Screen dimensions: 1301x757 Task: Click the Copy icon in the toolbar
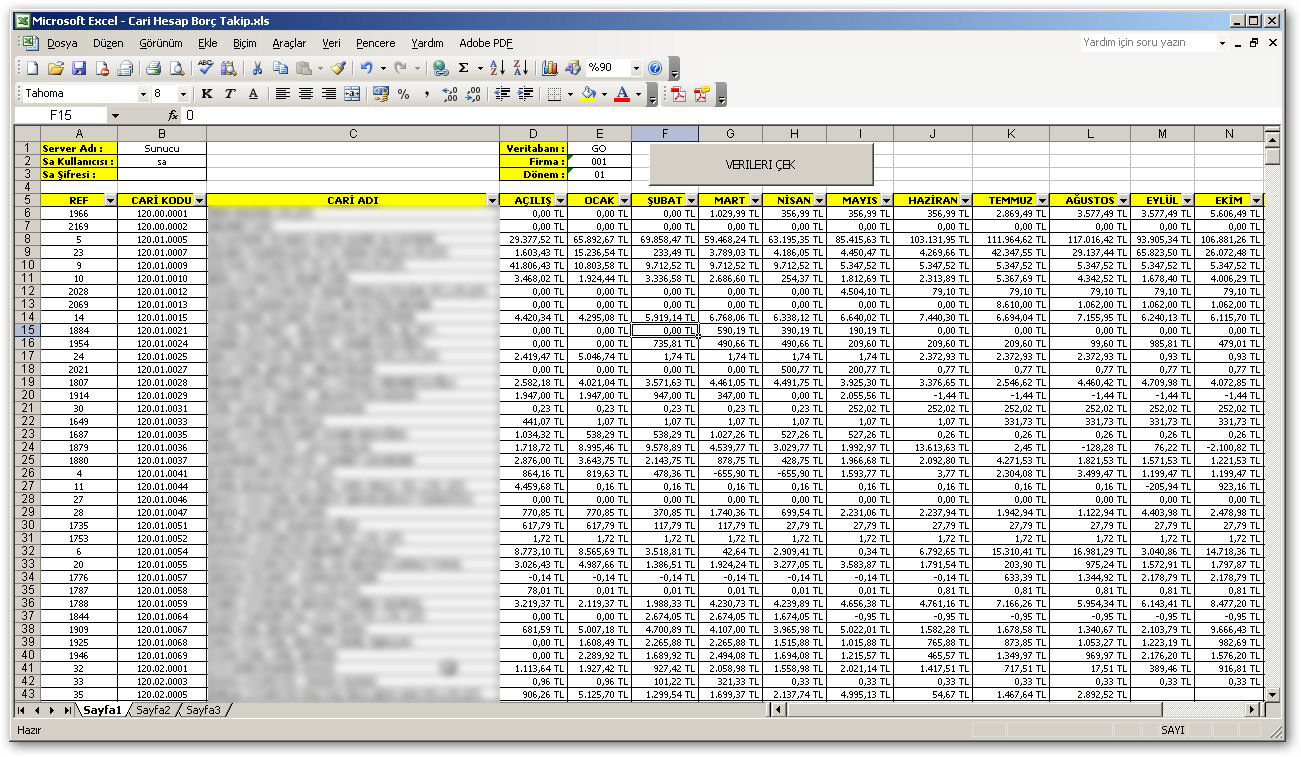(x=280, y=68)
